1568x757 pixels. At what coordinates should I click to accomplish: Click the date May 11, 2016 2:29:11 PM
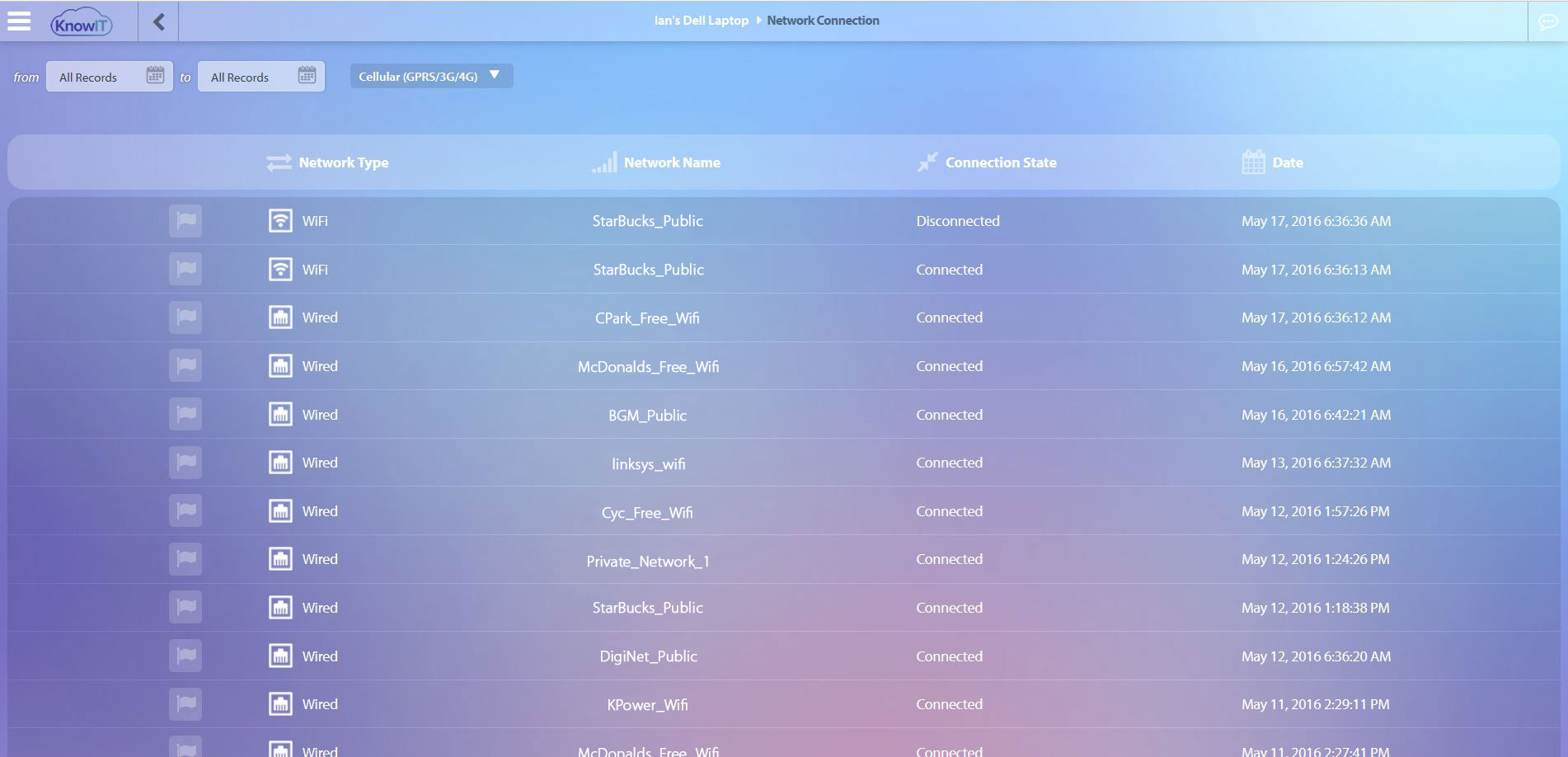(1316, 704)
